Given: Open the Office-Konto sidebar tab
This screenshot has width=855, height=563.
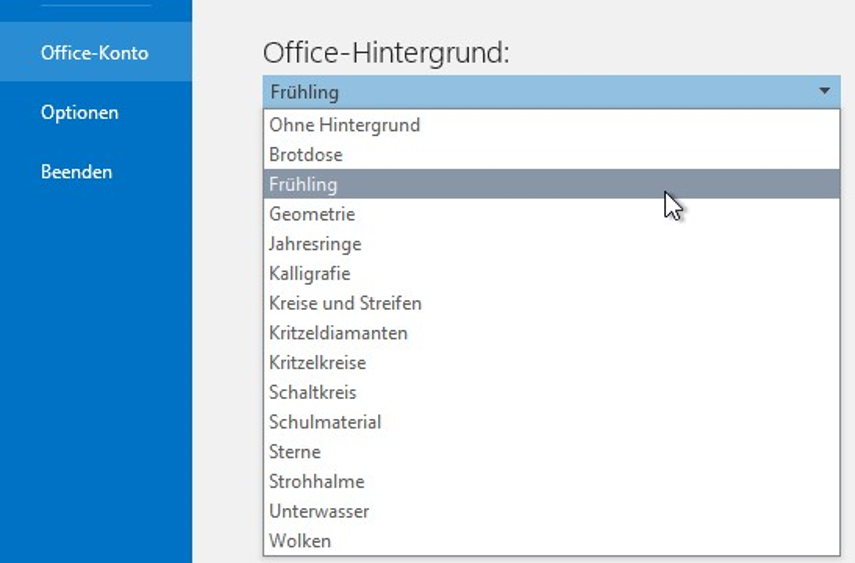Looking at the screenshot, I should [x=95, y=52].
